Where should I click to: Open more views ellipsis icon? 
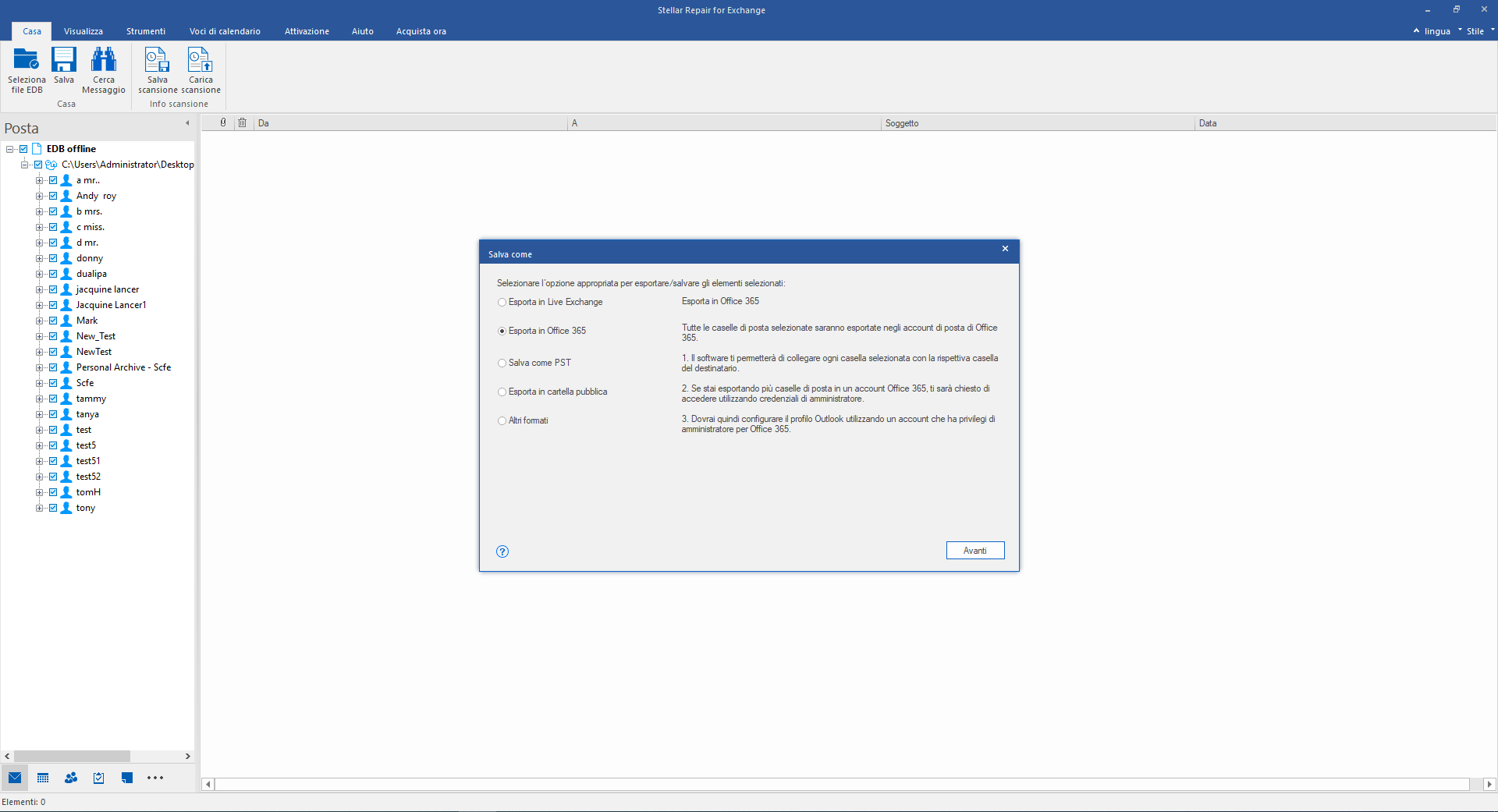click(155, 778)
